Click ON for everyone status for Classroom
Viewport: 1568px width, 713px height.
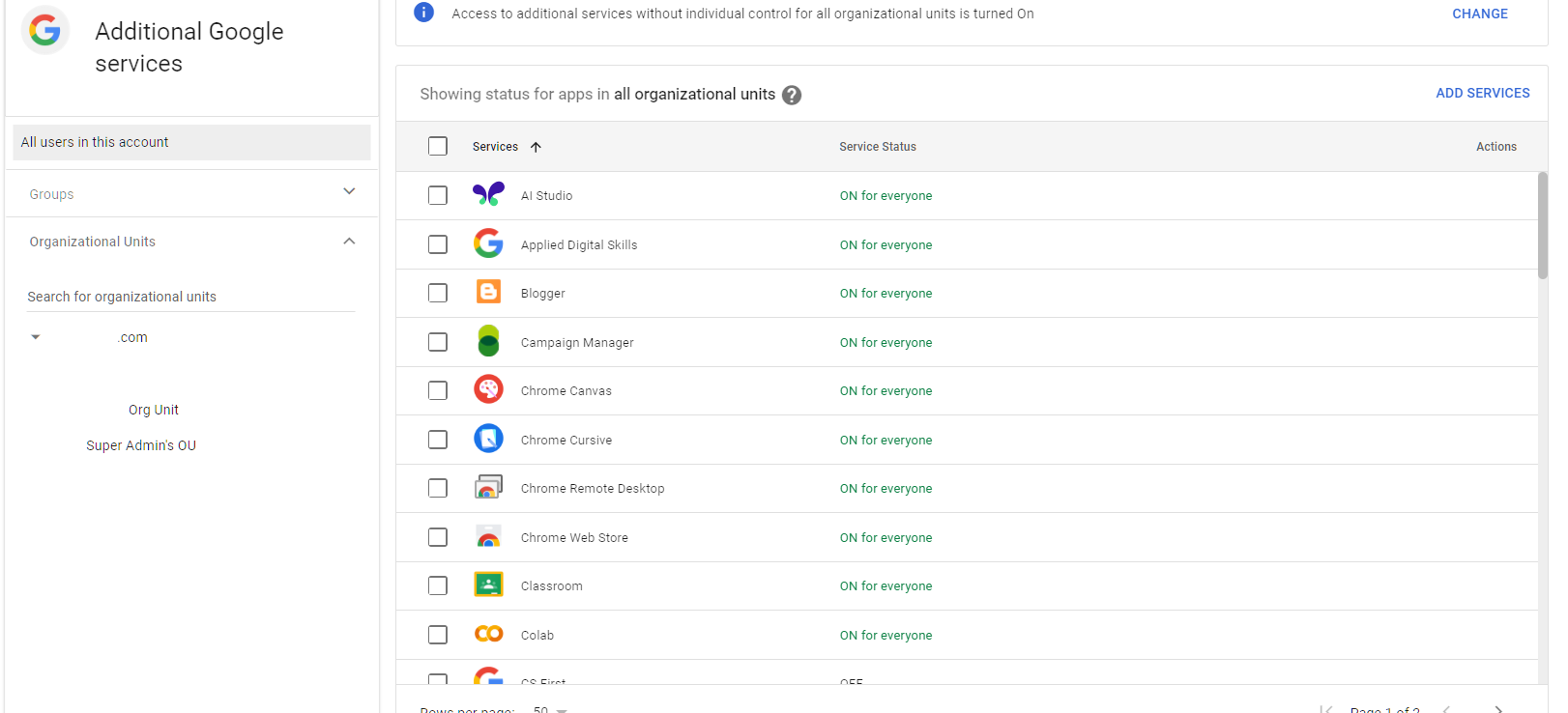coord(886,585)
